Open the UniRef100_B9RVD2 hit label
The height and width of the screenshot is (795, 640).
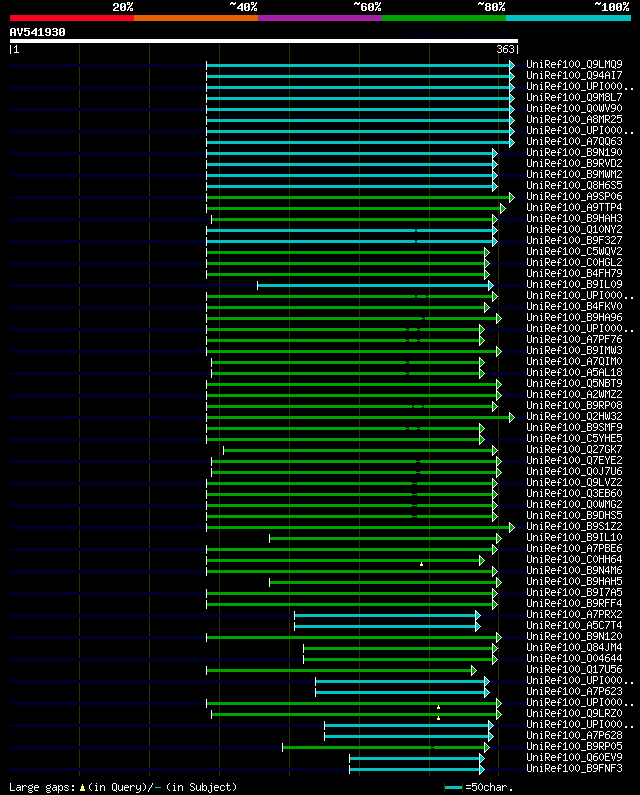[x=574, y=164]
